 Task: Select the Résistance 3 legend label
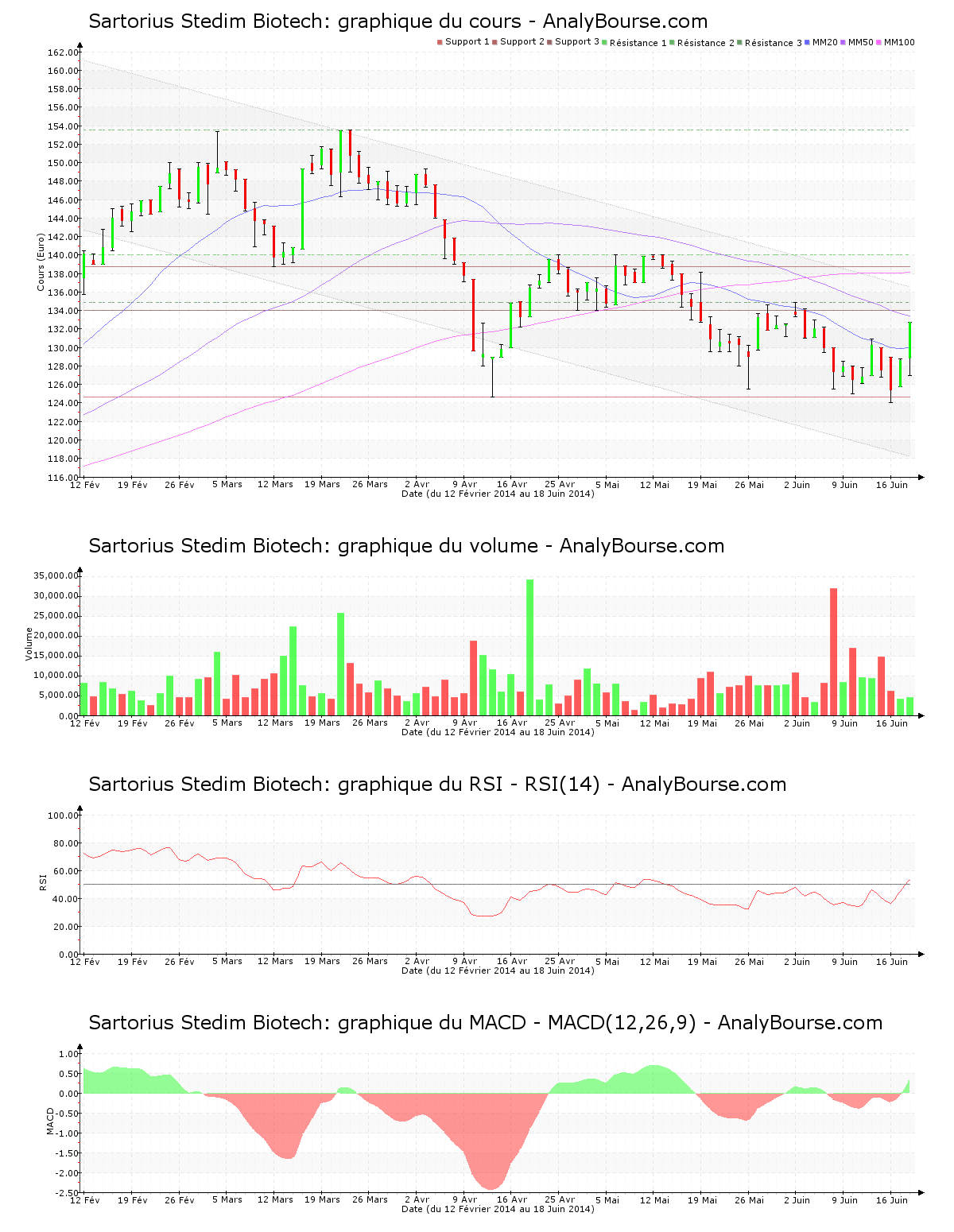click(774, 43)
